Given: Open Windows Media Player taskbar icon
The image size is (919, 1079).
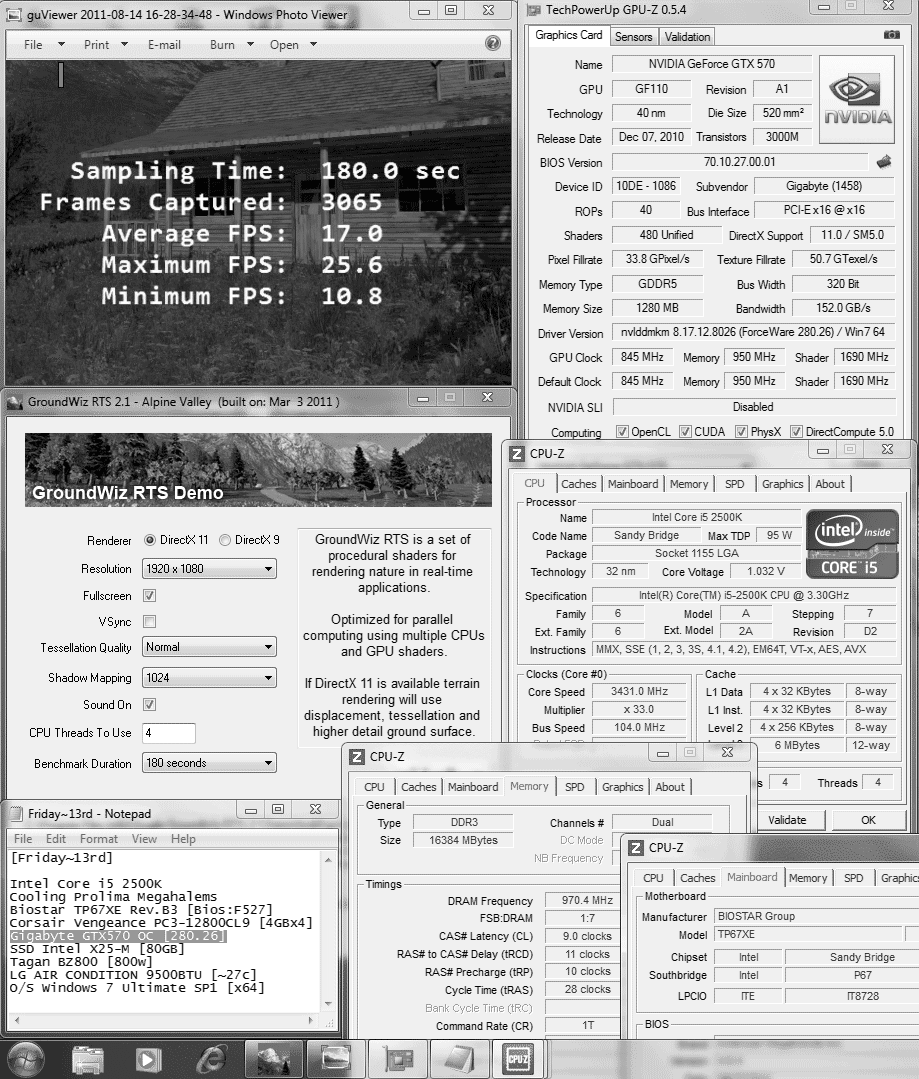Looking at the screenshot, I should tap(147, 1060).
